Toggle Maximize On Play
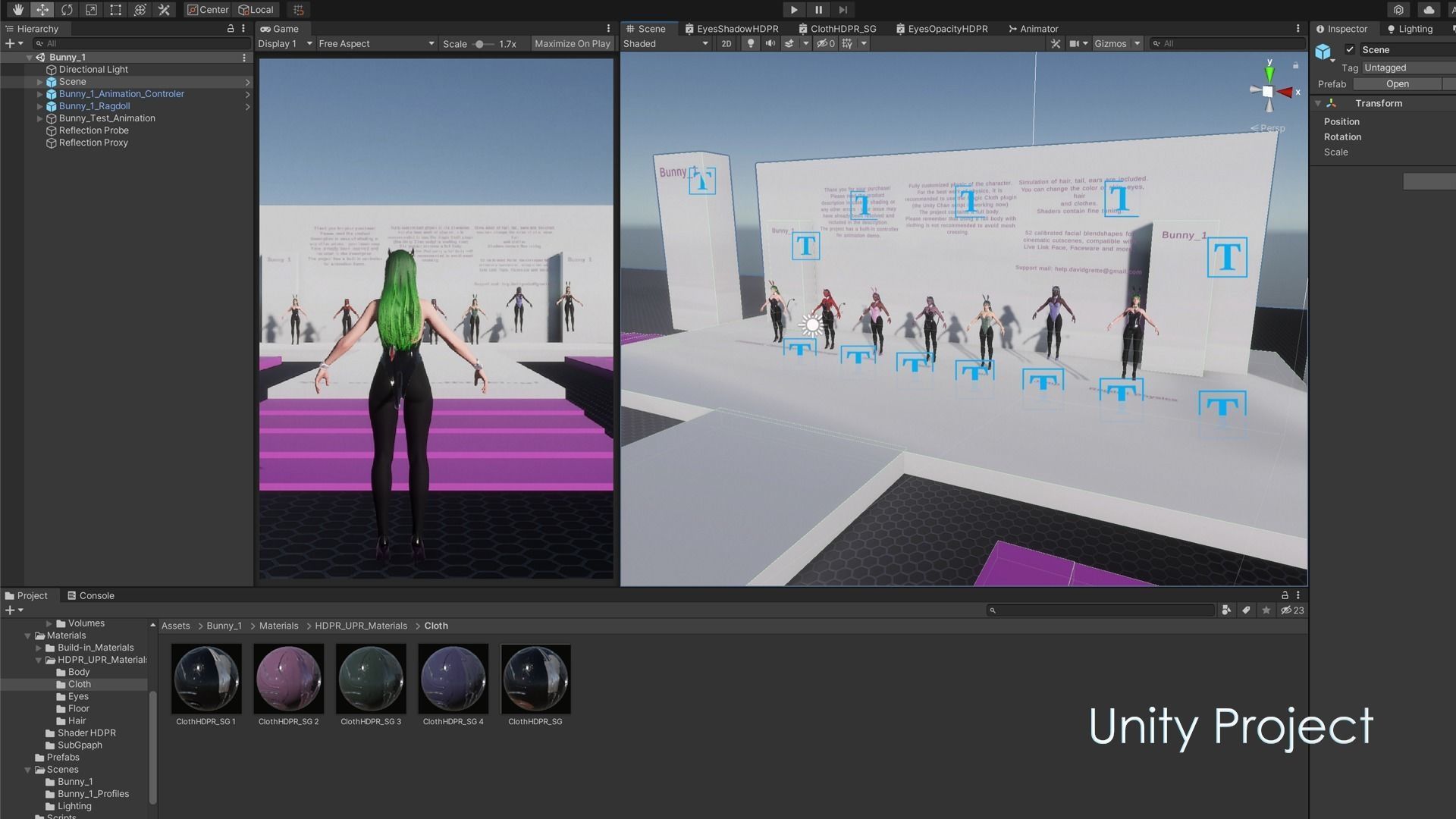Viewport: 1456px width, 819px height. click(572, 43)
